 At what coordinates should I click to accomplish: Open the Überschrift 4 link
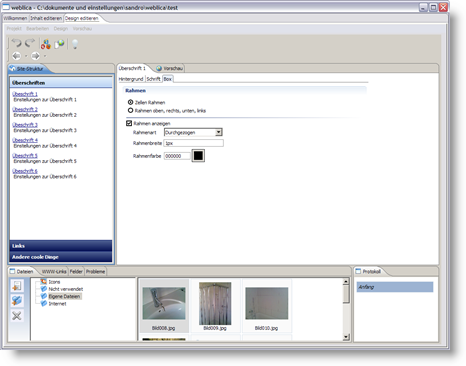click(25, 140)
